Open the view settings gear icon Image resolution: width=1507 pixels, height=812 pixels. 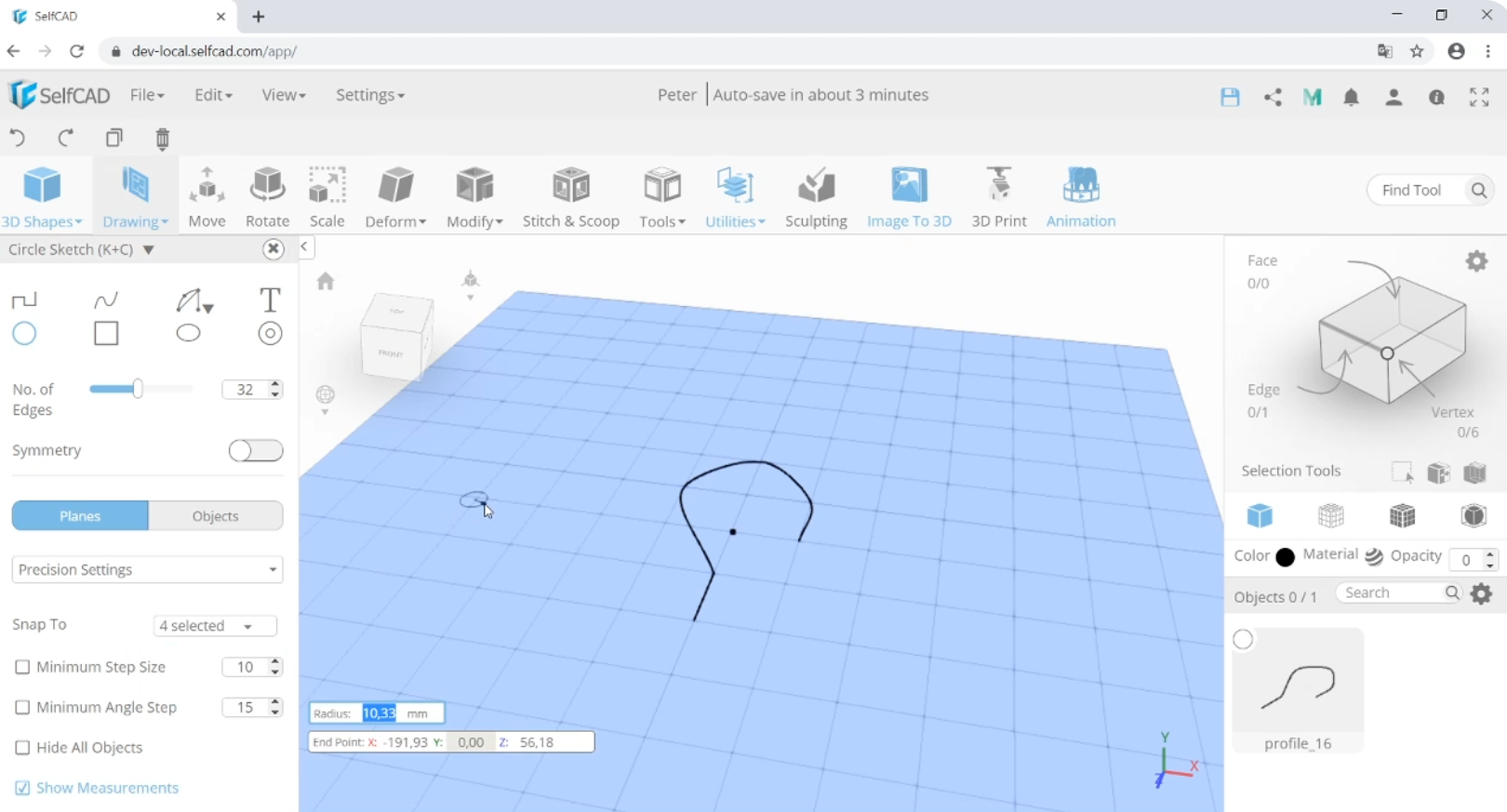coord(1476,261)
